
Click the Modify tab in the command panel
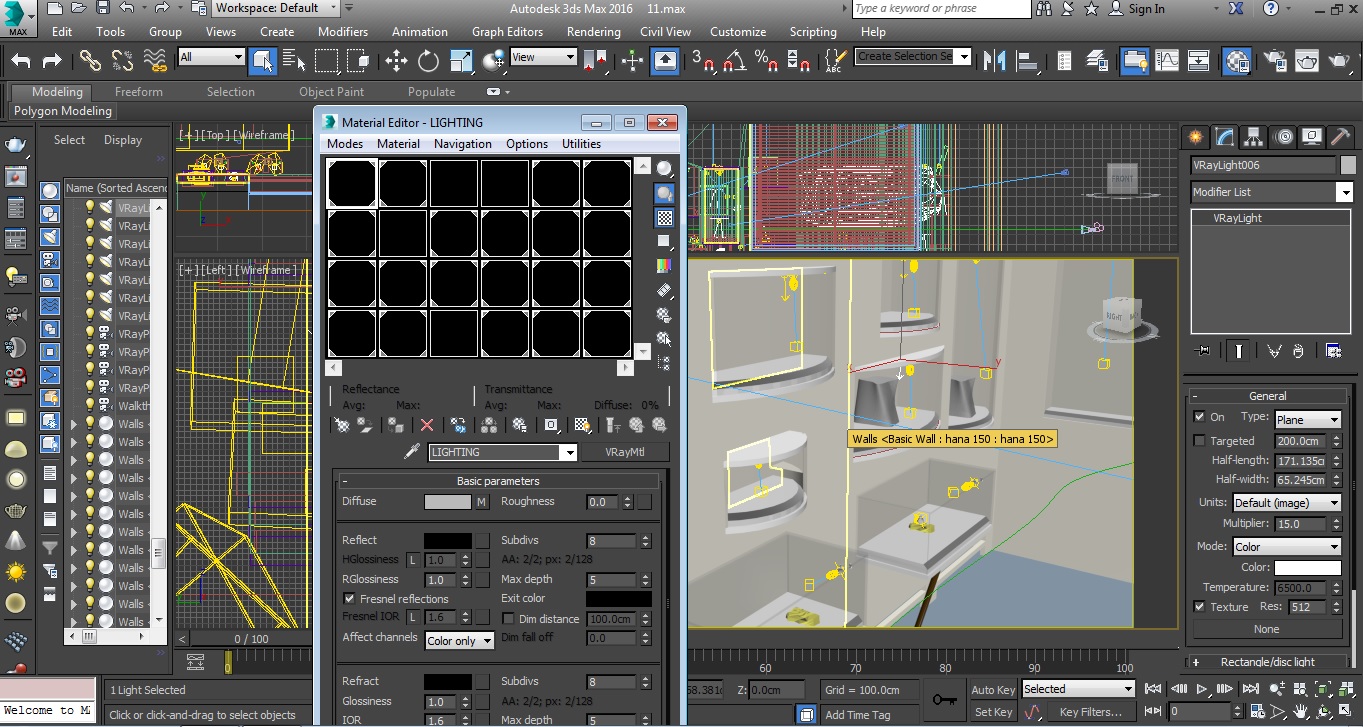coord(1222,137)
